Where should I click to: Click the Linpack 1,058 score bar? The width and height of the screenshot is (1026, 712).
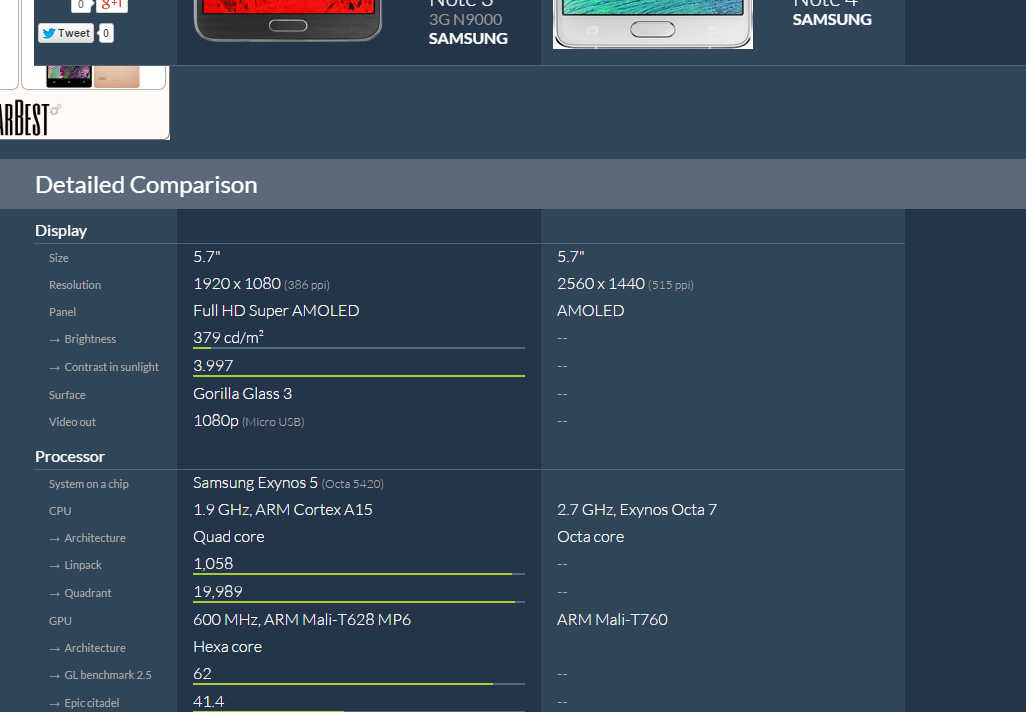pos(359,573)
